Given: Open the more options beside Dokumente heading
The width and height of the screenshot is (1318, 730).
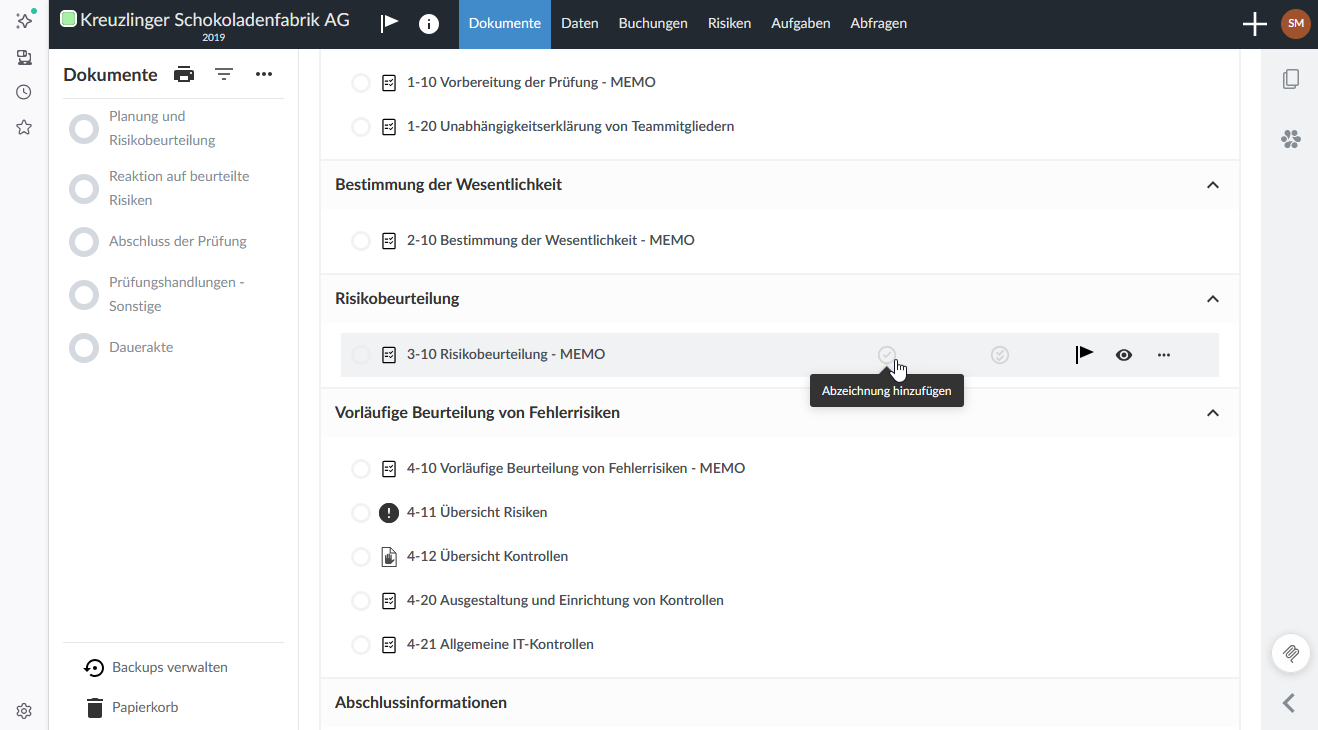Looking at the screenshot, I should [264, 74].
